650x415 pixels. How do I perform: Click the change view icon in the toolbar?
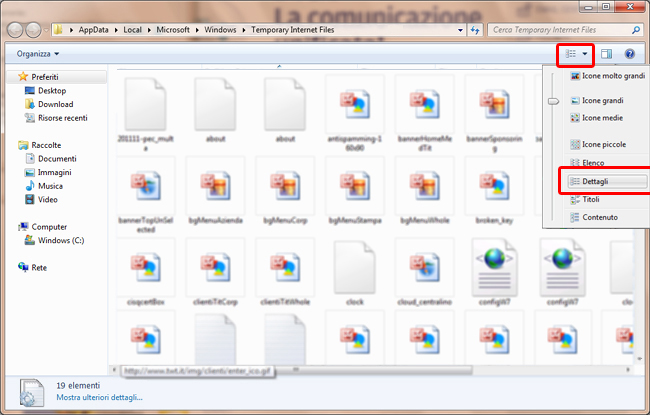(x=571, y=54)
